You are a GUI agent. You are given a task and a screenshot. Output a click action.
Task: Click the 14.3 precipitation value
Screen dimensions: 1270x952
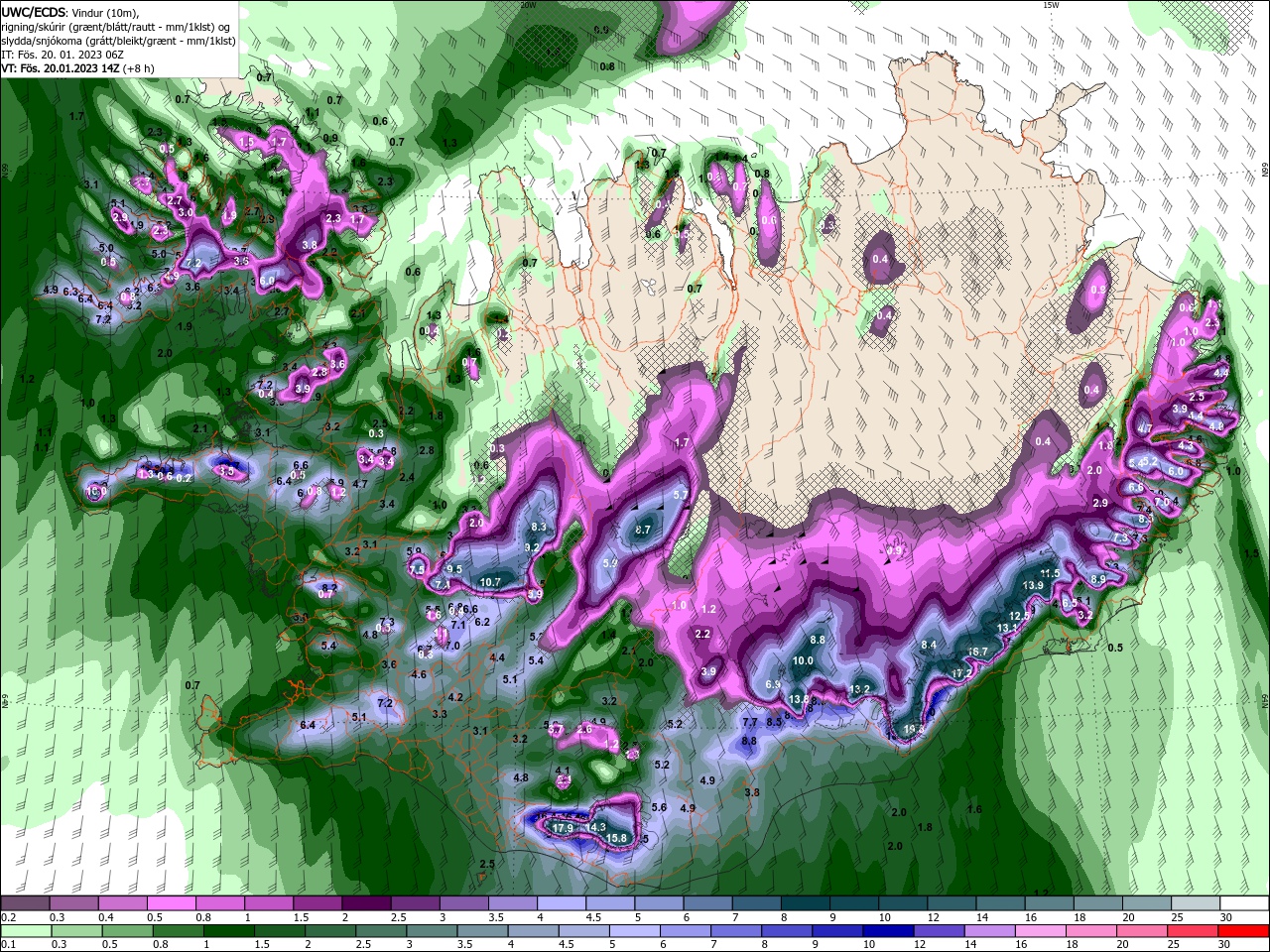[x=595, y=827]
